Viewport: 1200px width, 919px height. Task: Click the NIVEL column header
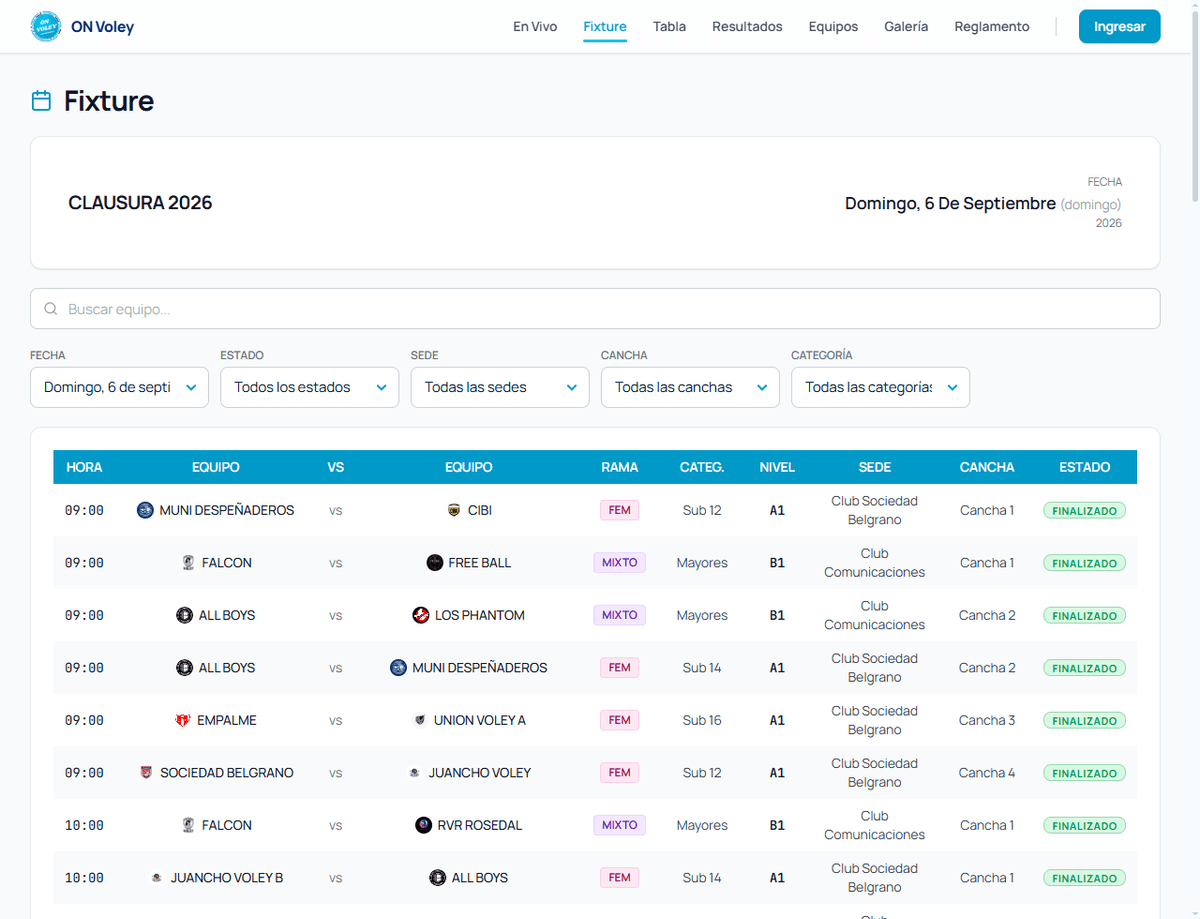tap(777, 467)
